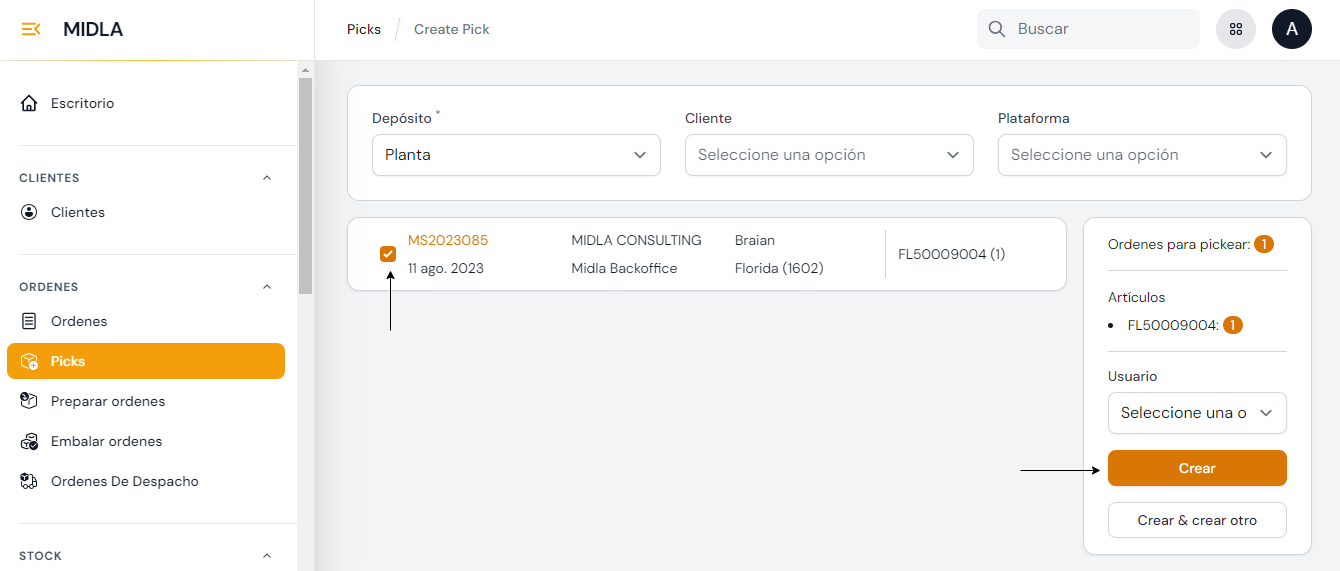Viewport: 1340px width, 571px height.
Task: Collapse sidebar using the orange menu icon
Action: (31, 29)
